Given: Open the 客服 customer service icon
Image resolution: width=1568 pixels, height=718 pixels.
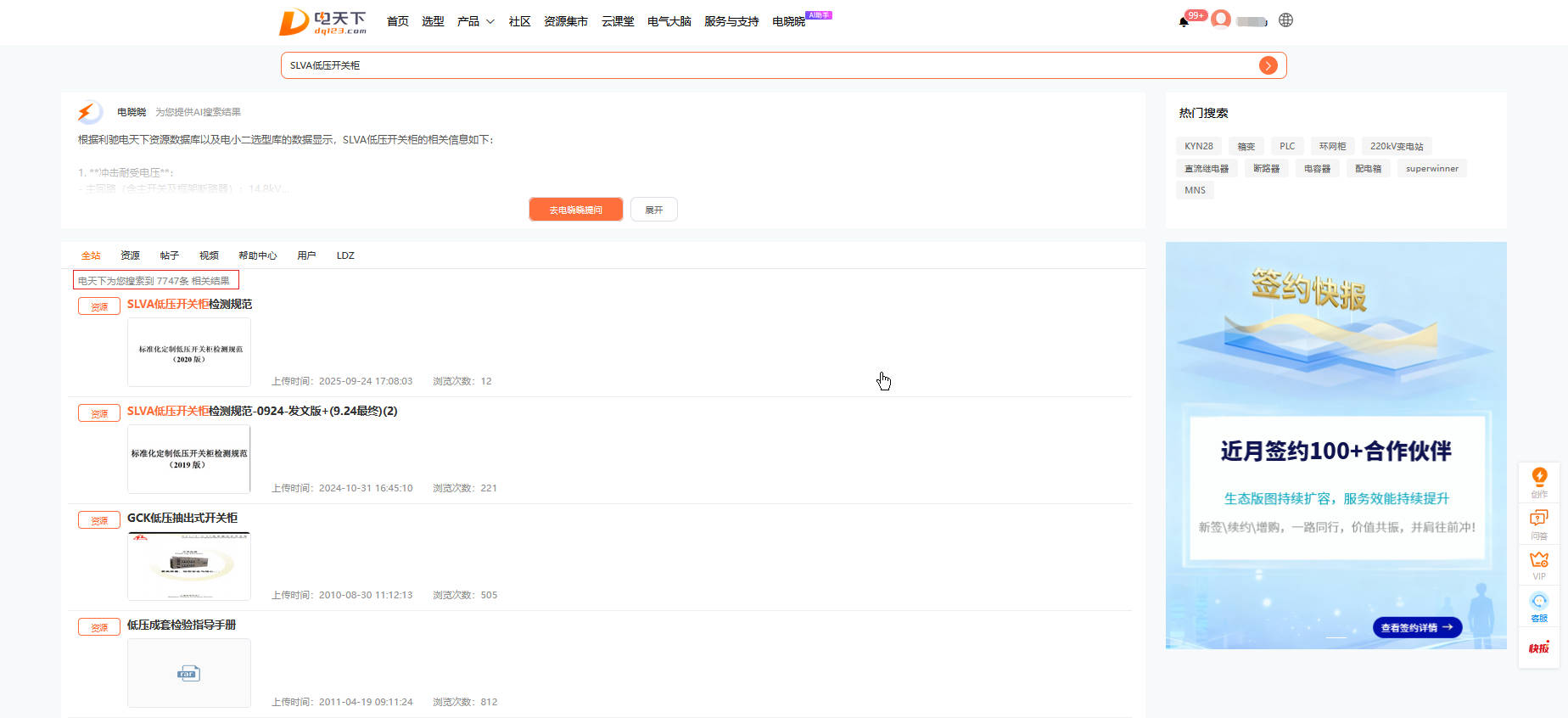Looking at the screenshot, I should pyautogui.click(x=1538, y=606).
